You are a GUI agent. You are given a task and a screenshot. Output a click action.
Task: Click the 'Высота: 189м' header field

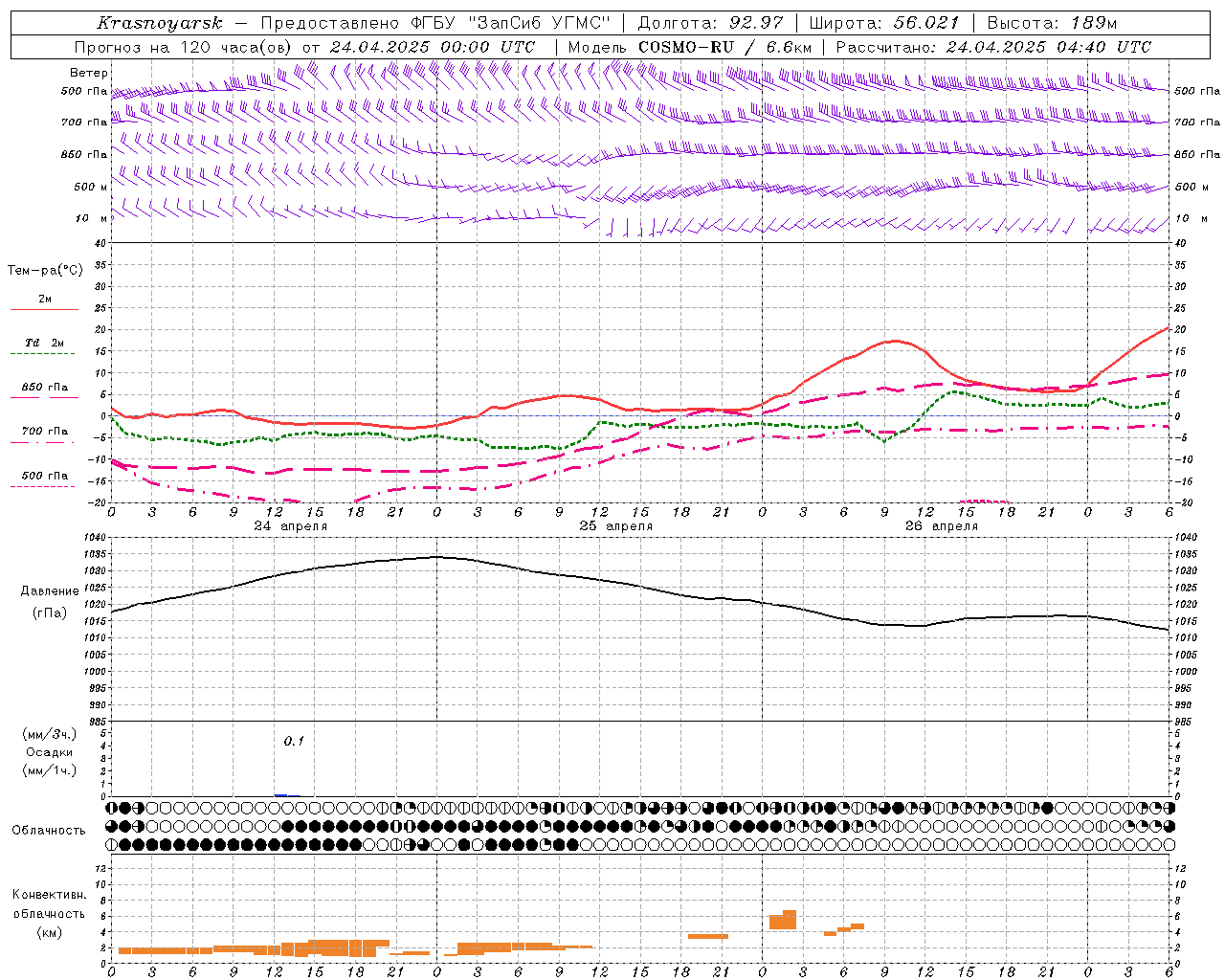click(x=1051, y=23)
